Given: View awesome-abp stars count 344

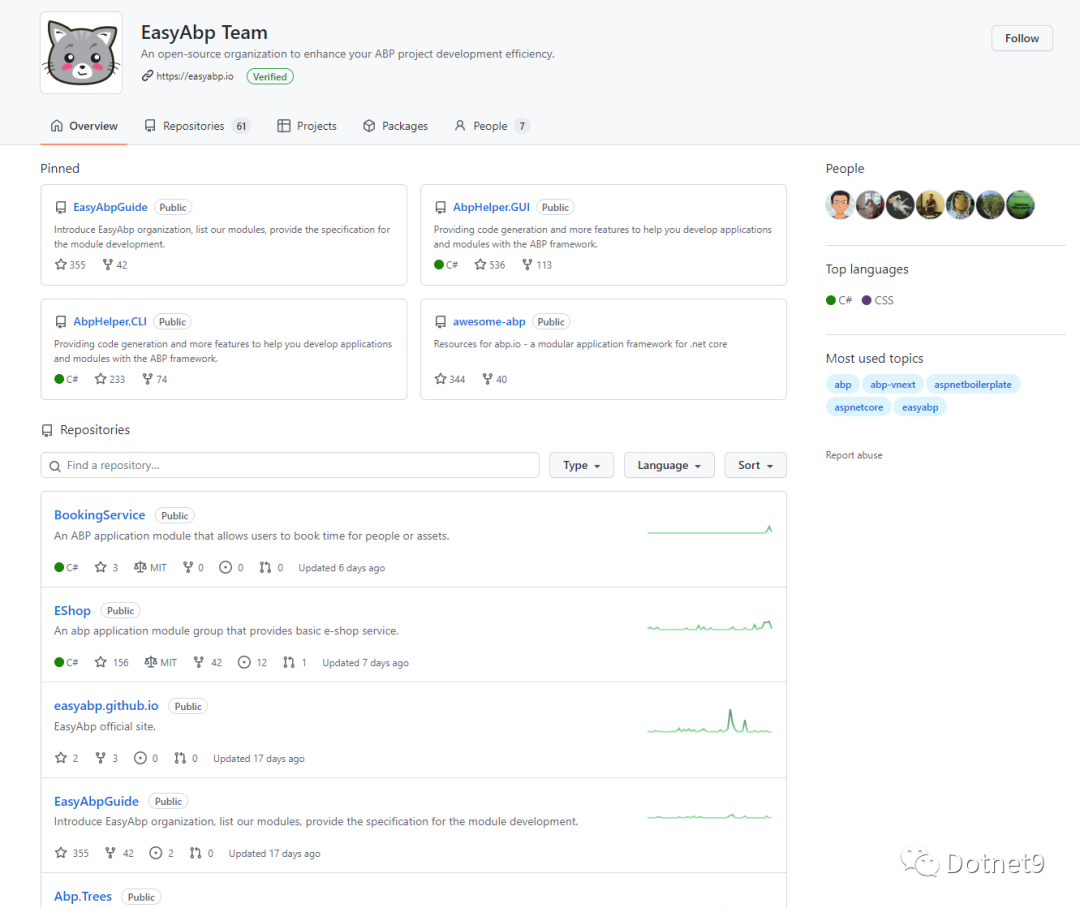Looking at the screenshot, I should pos(450,379).
